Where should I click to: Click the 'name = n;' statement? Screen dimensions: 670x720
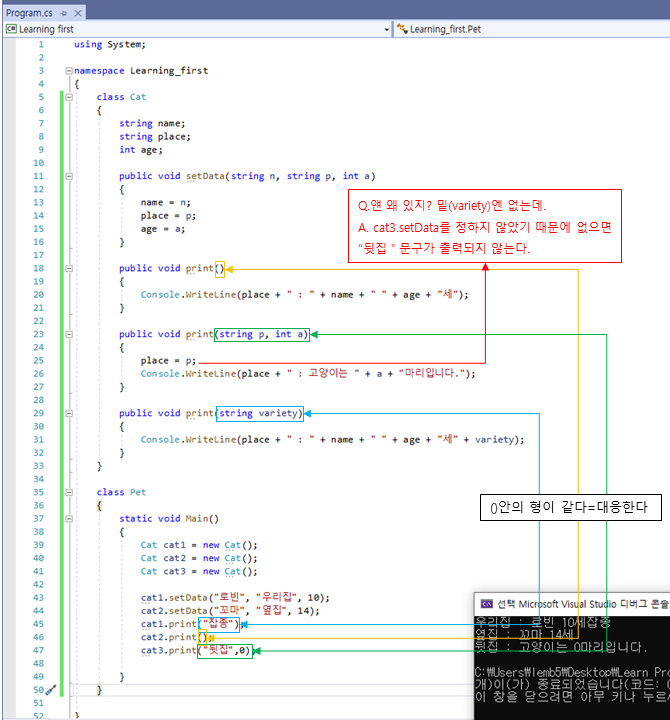tap(165, 202)
